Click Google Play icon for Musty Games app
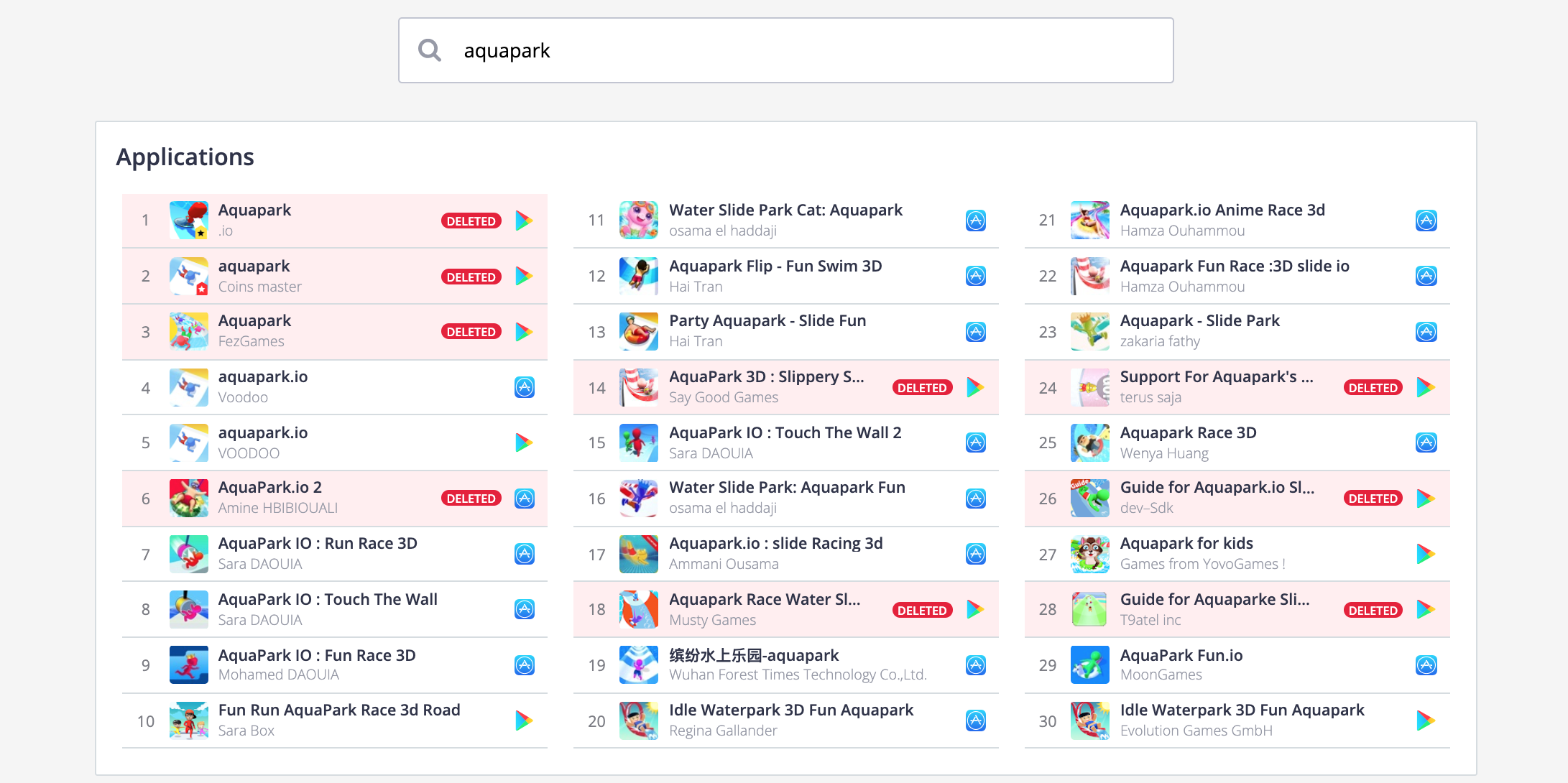Viewport: 1568px width, 783px height. click(x=975, y=609)
